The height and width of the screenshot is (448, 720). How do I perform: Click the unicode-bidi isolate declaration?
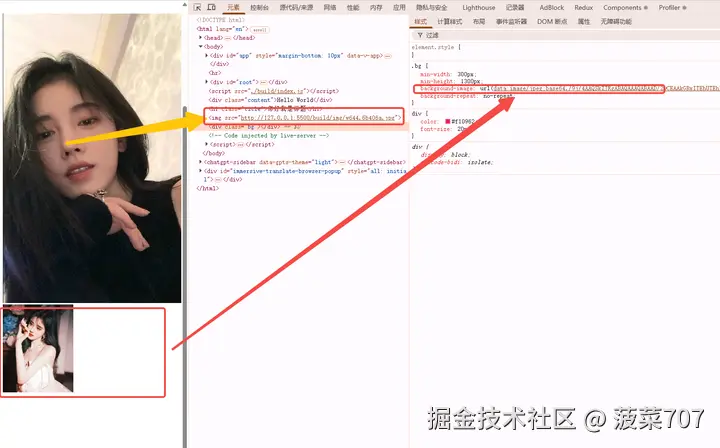point(457,162)
